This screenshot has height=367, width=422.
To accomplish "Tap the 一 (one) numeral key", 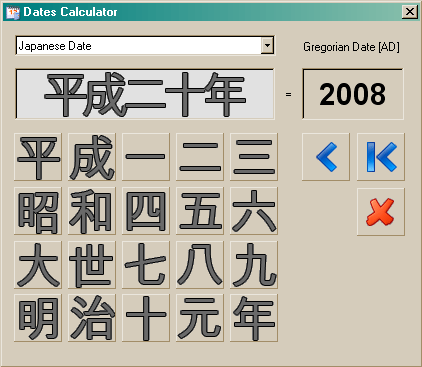I will point(146,157).
